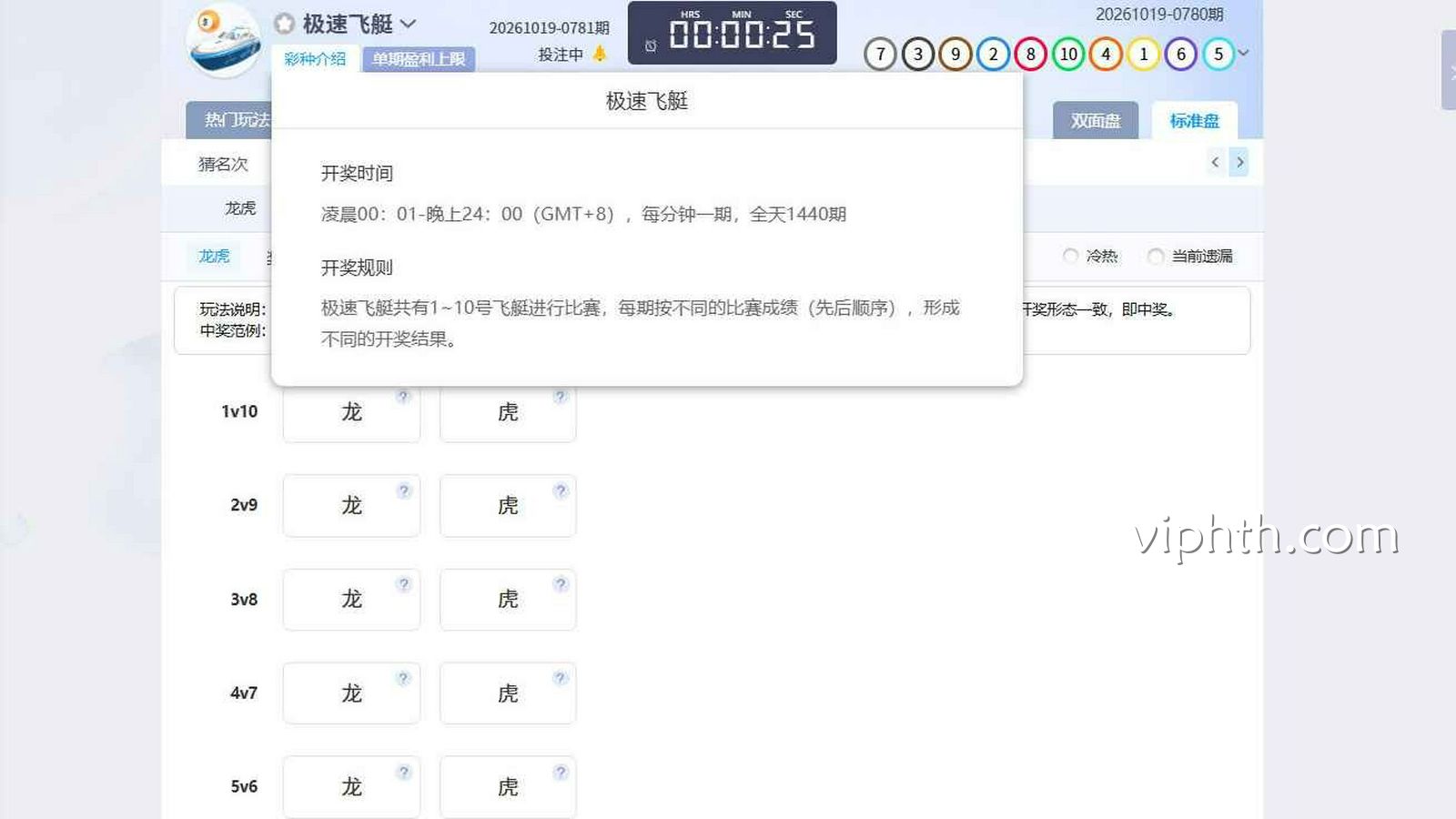Screen dimensions: 1456x819
Task: Bet 虎 on the 1v10 row
Action: point(508,412)
